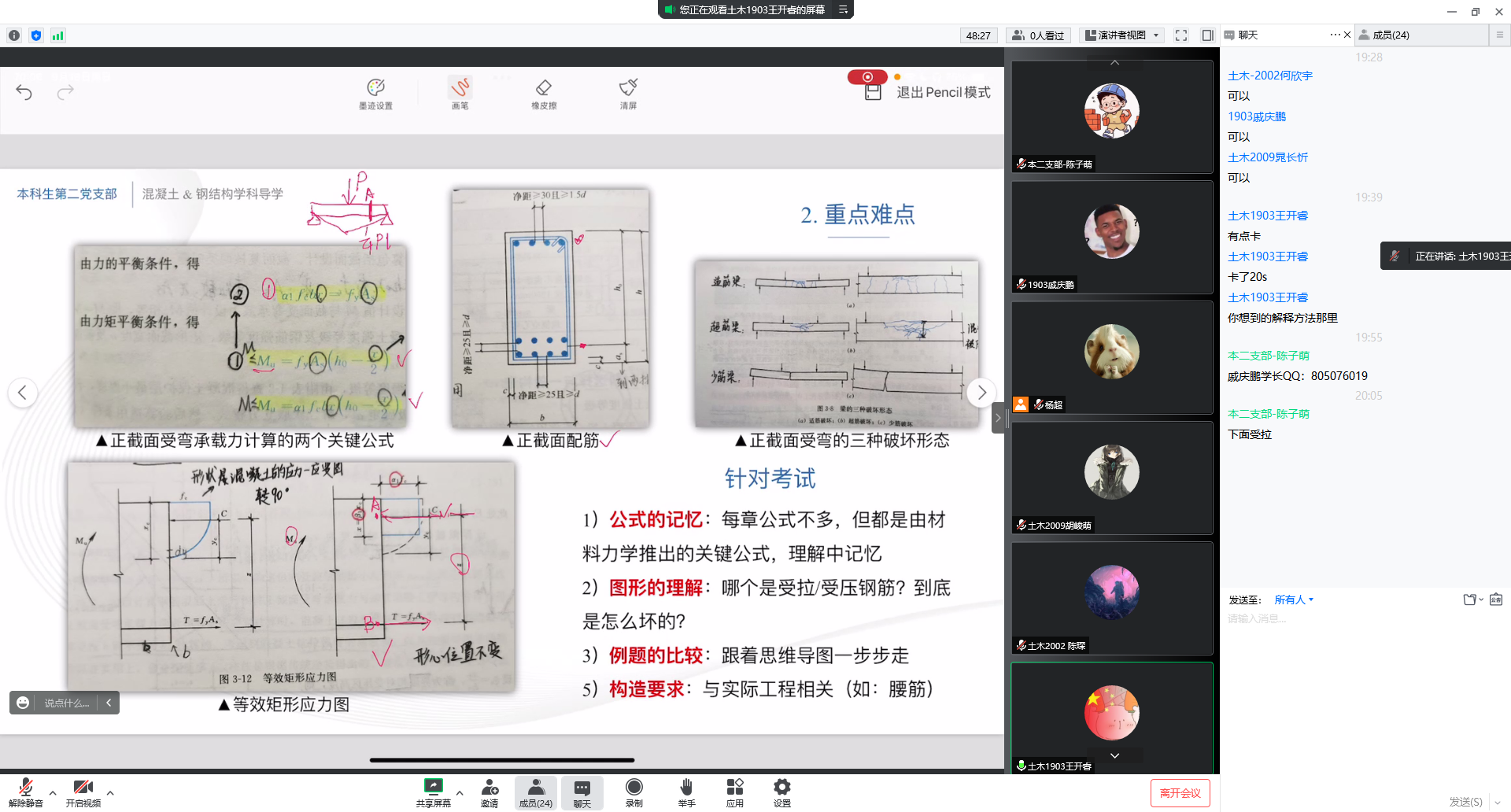Click the 请输入消息 chat input field
The height and width of the screenshot is (812, 1511).
tap(1338, 619)
